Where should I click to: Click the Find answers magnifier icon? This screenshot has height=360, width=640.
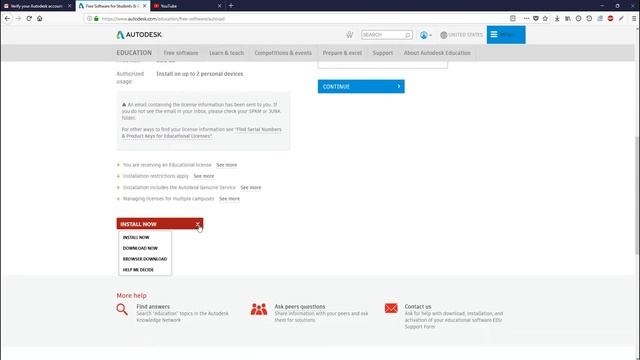(x=122, y=309)
